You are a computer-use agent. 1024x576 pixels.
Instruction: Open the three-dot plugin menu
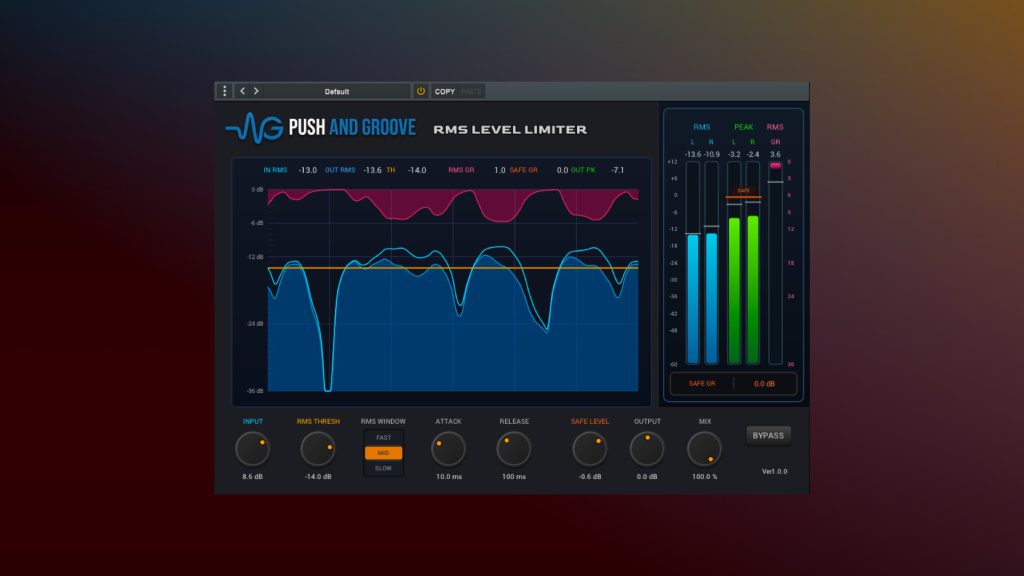(225, 91)
